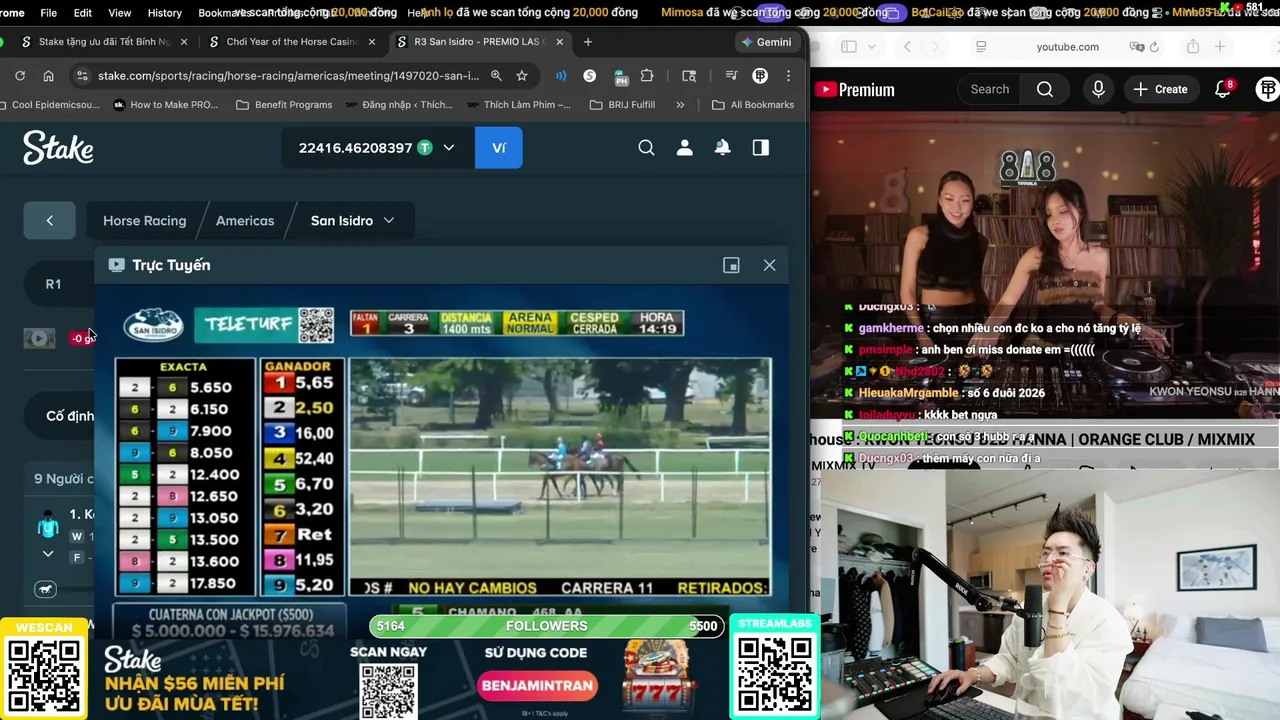Open new Chrome tab with plus
This screenshot has width=1280, height=720.
[x=587, y=42]
